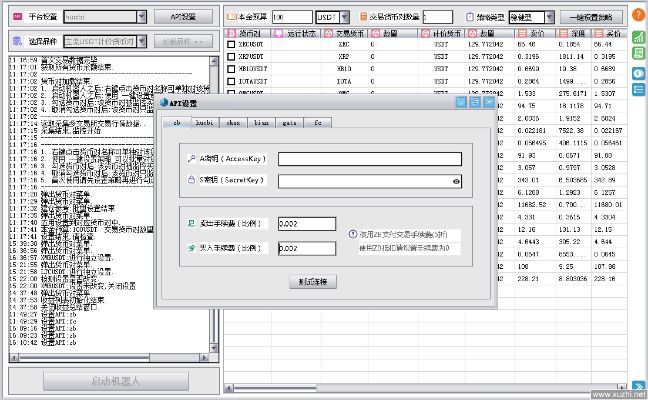Click the green bar chart sidebar icon
Image resolution: width=648 pixels, height=400 pixels.
(x=638, y=37)
